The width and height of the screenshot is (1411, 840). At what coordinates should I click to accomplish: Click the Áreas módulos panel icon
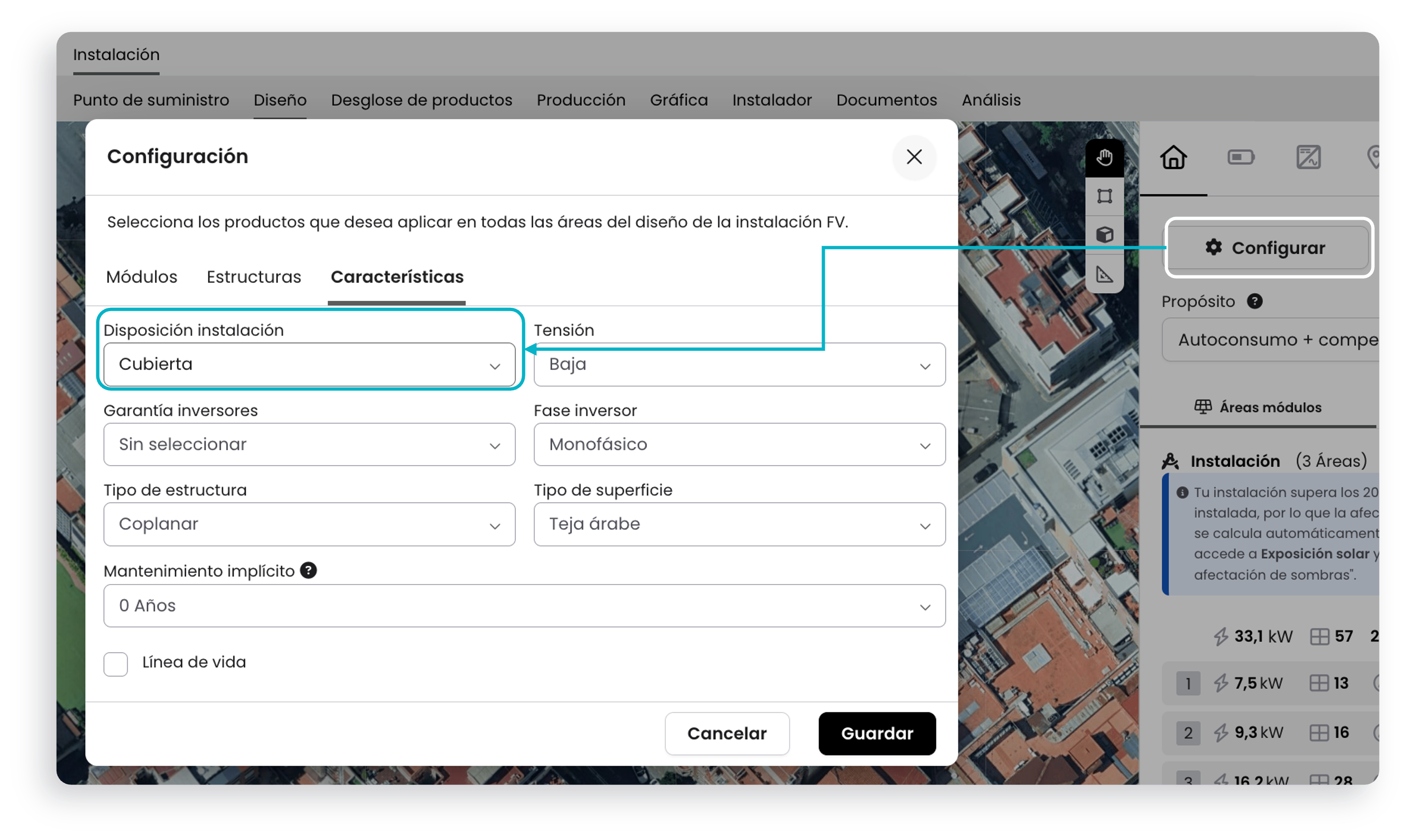point(1203,407)
